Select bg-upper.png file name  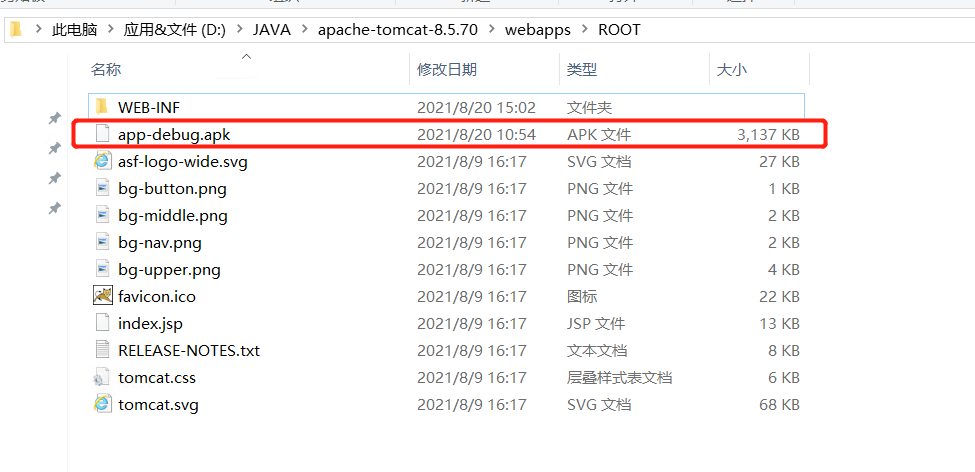(169, 270)
